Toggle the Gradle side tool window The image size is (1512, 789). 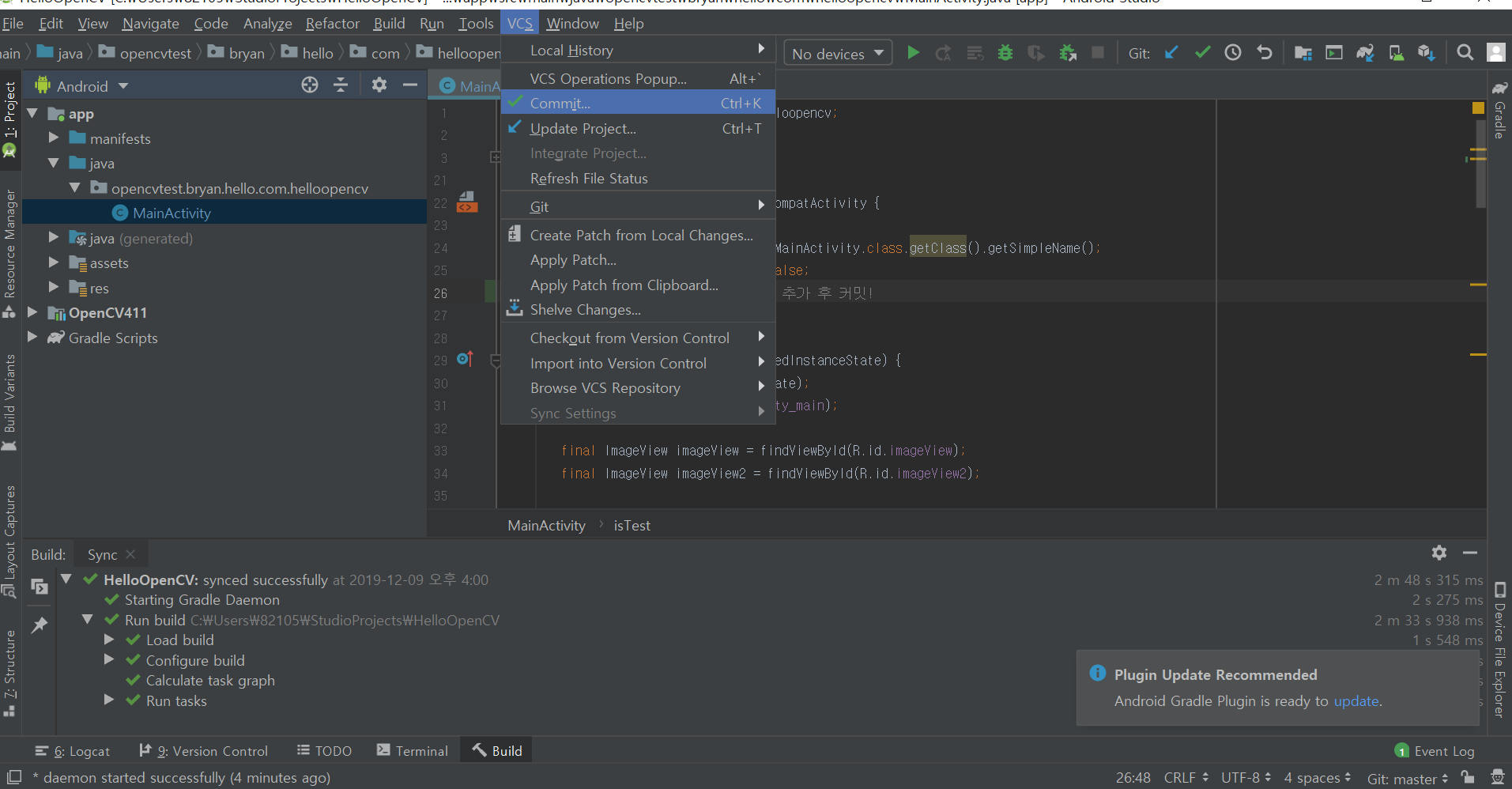point(1499,111)
